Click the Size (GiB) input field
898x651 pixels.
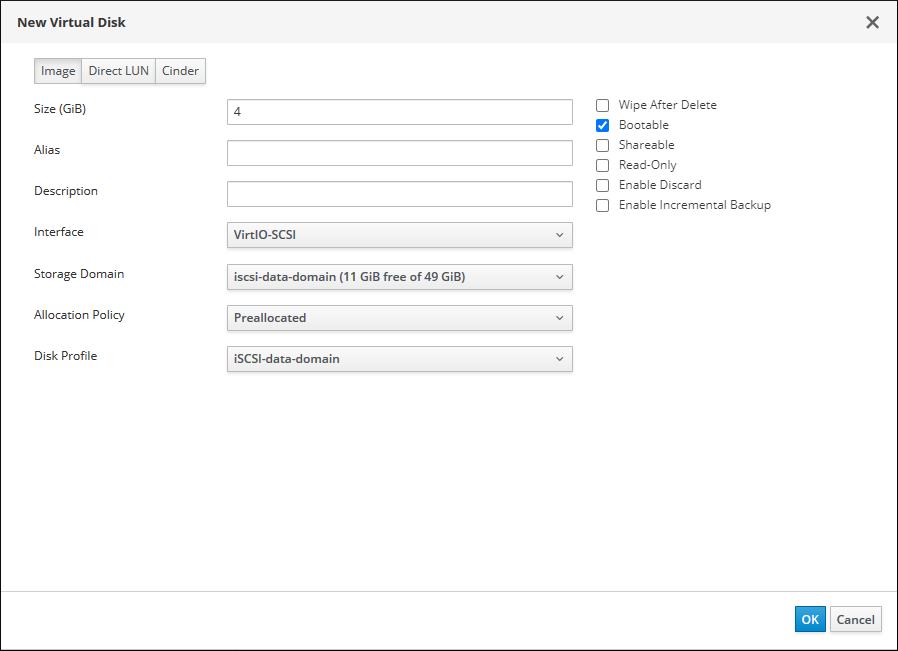(400, 112)
